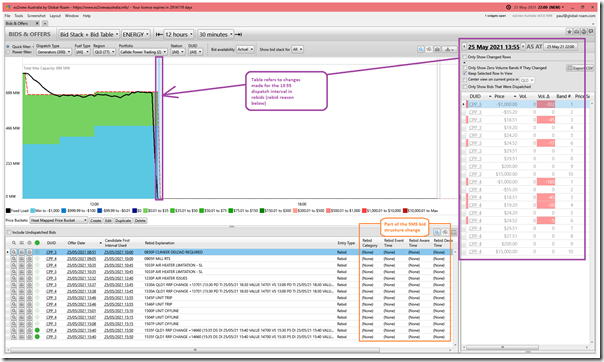Click table icon in CPP_3 08:51 rebid row
Image resolution: width=604 pixels, height=362 pixels.
[22, 252]
